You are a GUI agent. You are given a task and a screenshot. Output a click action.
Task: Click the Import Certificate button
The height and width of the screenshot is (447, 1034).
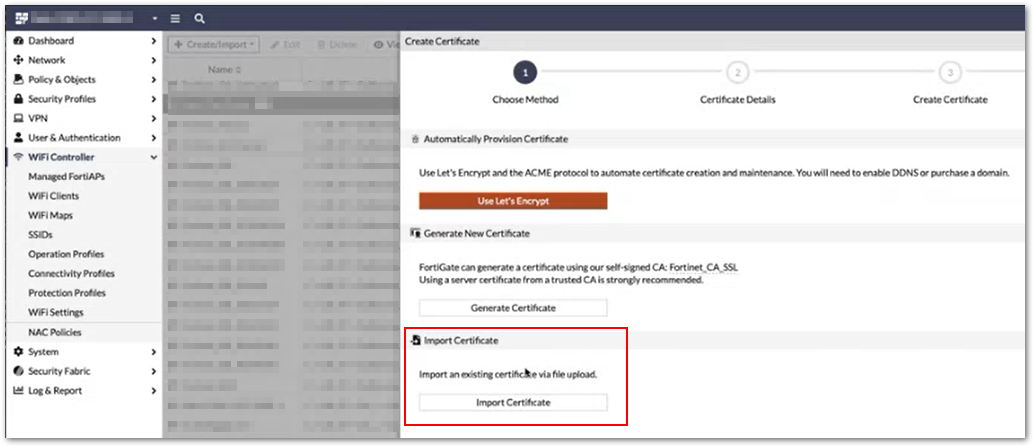point(512,403)
